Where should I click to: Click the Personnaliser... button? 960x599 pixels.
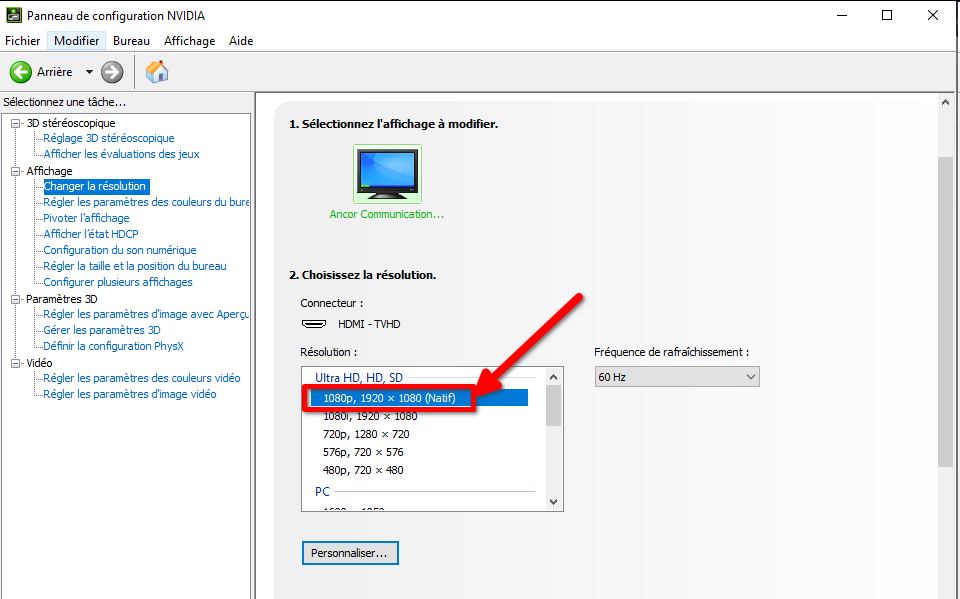click(x=350, y=553)
